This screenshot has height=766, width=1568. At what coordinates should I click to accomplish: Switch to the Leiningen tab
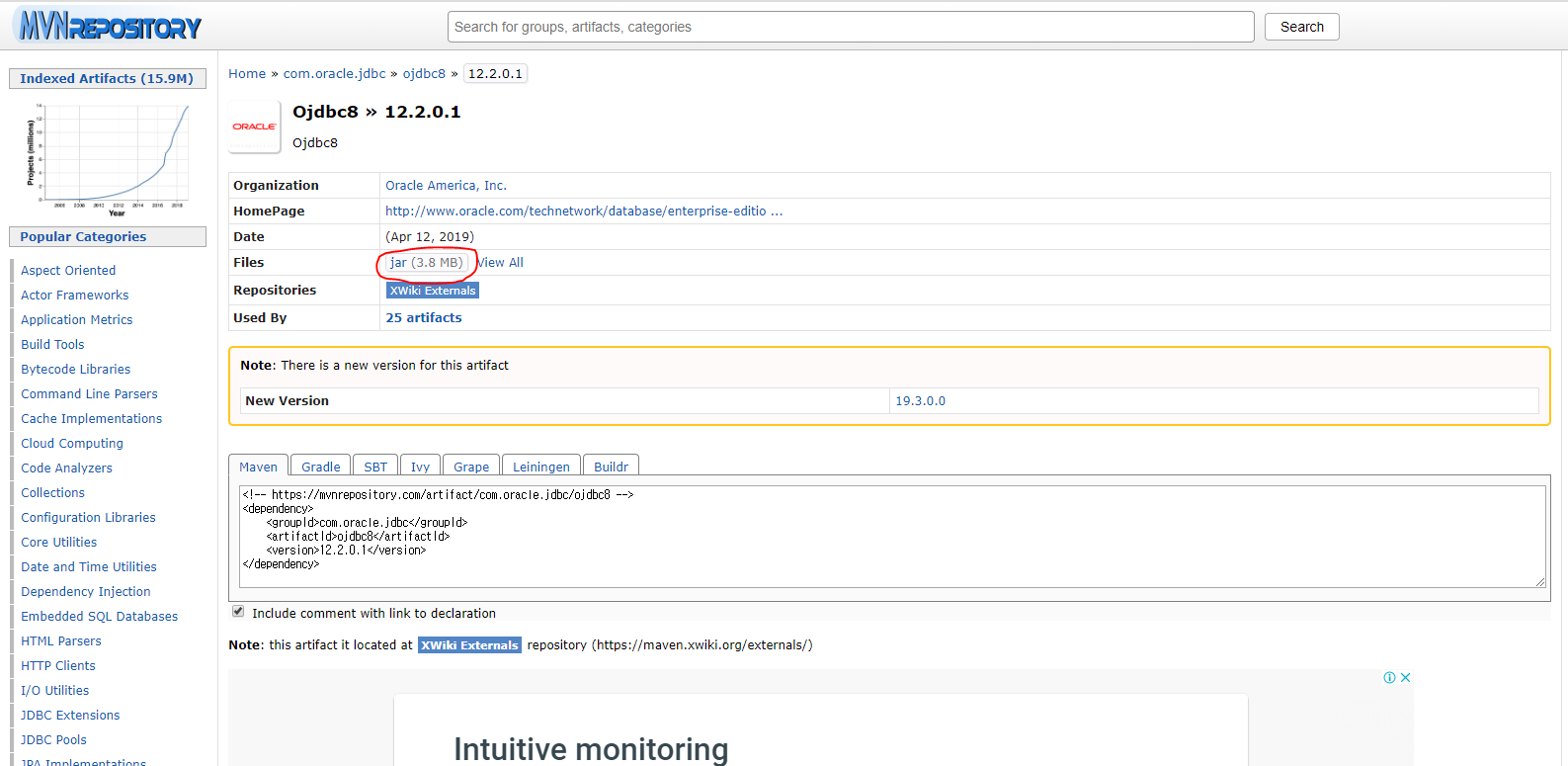(541, 467)
